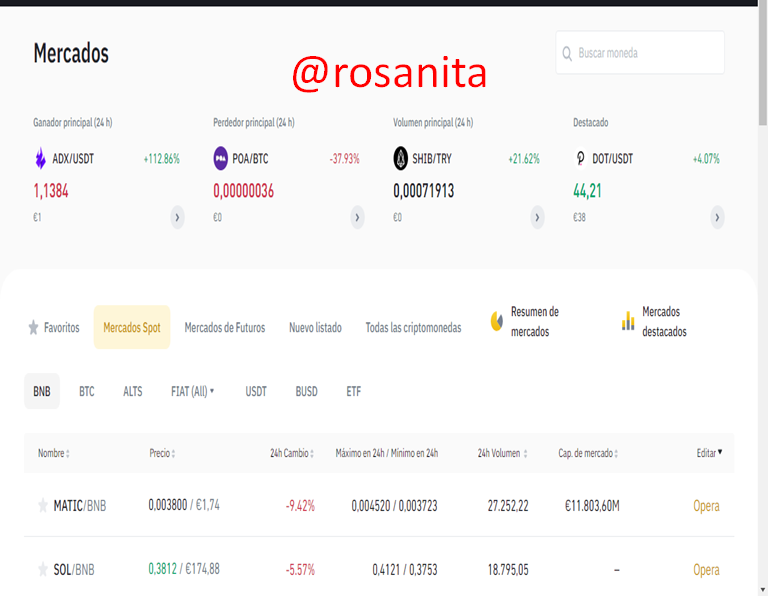Click the Favoritos star icon
The width and height of the screenshot is (768, 596).
pyautogui.click(x=33, y=327)
